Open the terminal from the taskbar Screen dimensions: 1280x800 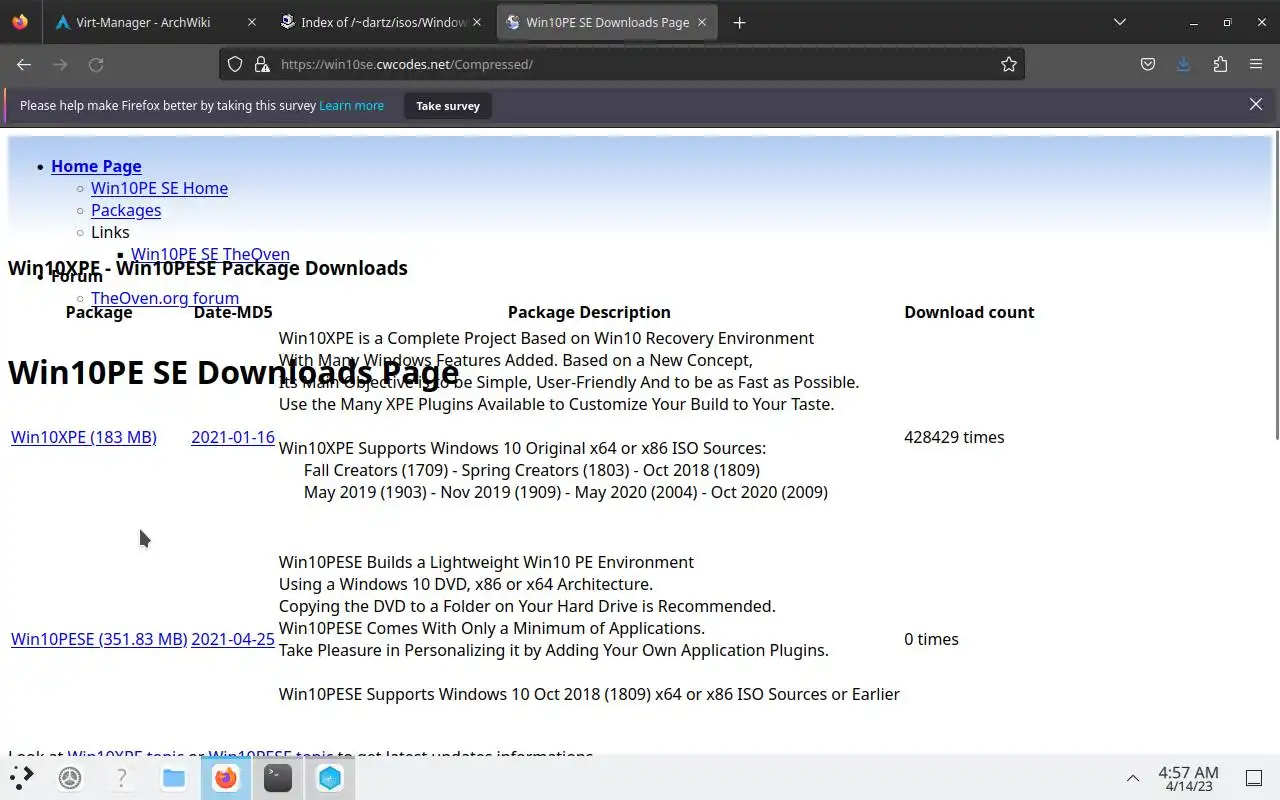point(278,777)
